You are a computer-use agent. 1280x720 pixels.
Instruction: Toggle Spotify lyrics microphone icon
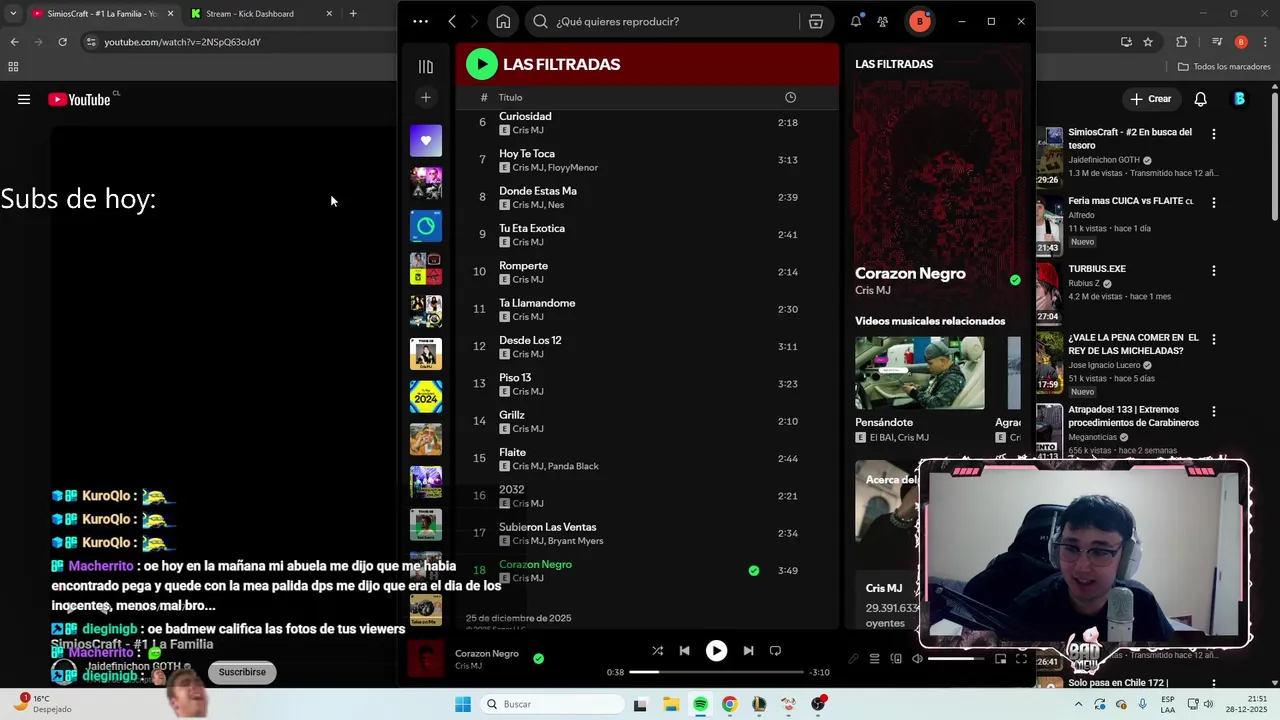[x=853, y=659]
